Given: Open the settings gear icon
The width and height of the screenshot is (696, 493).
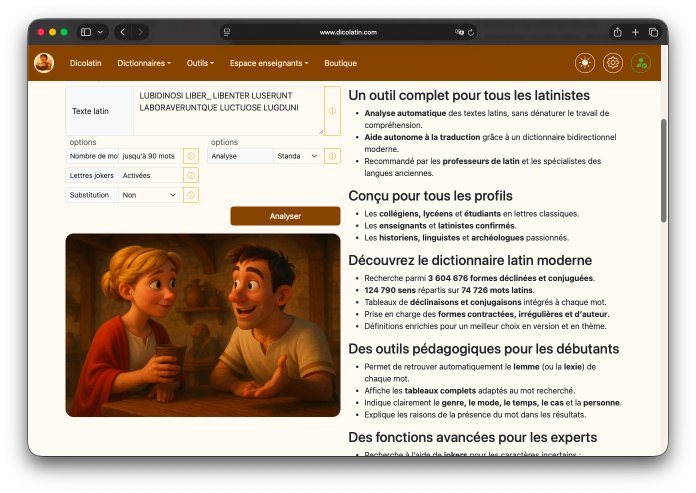Looking at the screenshot, I should click(x=613, y=63).
